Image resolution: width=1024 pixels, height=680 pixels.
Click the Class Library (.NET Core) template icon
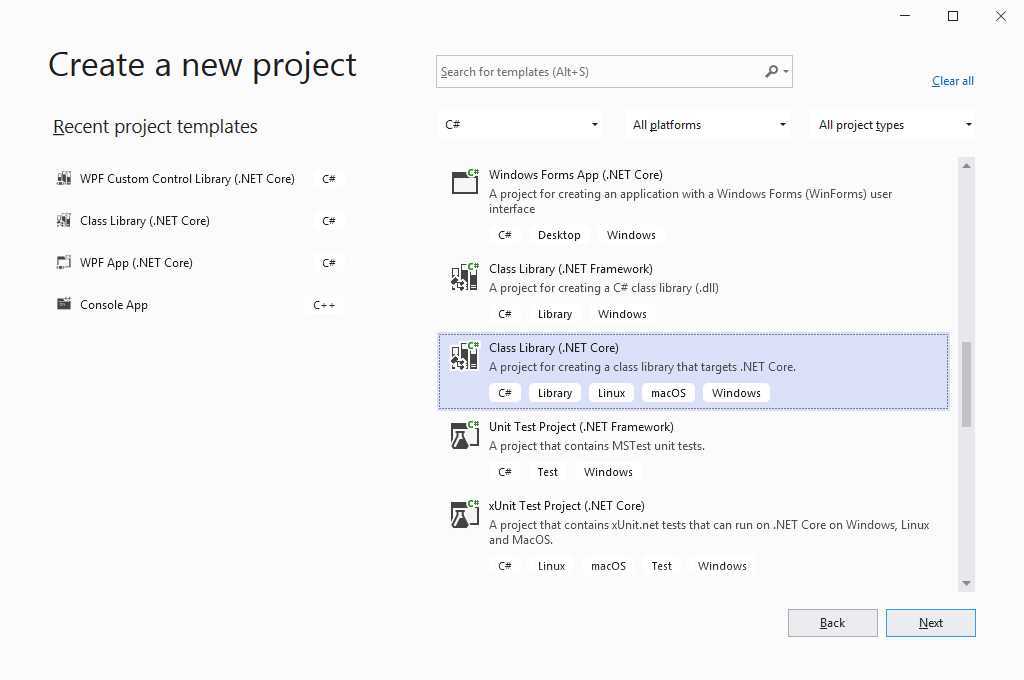(x=465, y=356)
